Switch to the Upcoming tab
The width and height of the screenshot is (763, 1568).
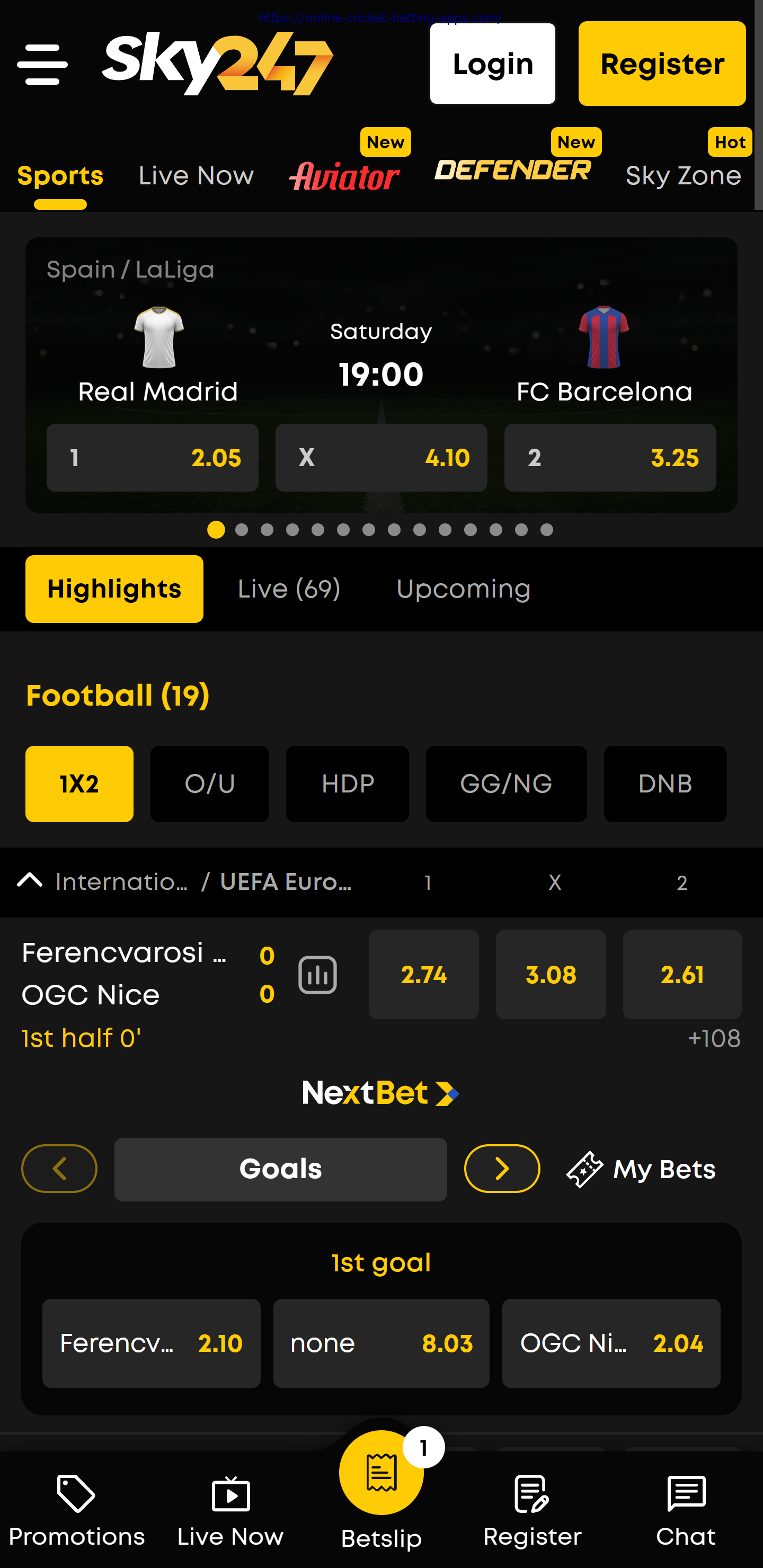tap(464, 589)
